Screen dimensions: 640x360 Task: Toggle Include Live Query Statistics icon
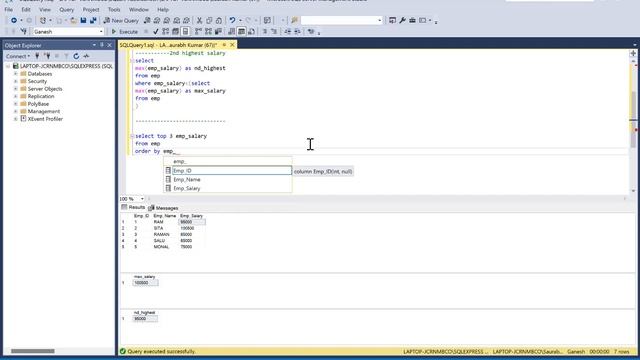pos(208,31)
